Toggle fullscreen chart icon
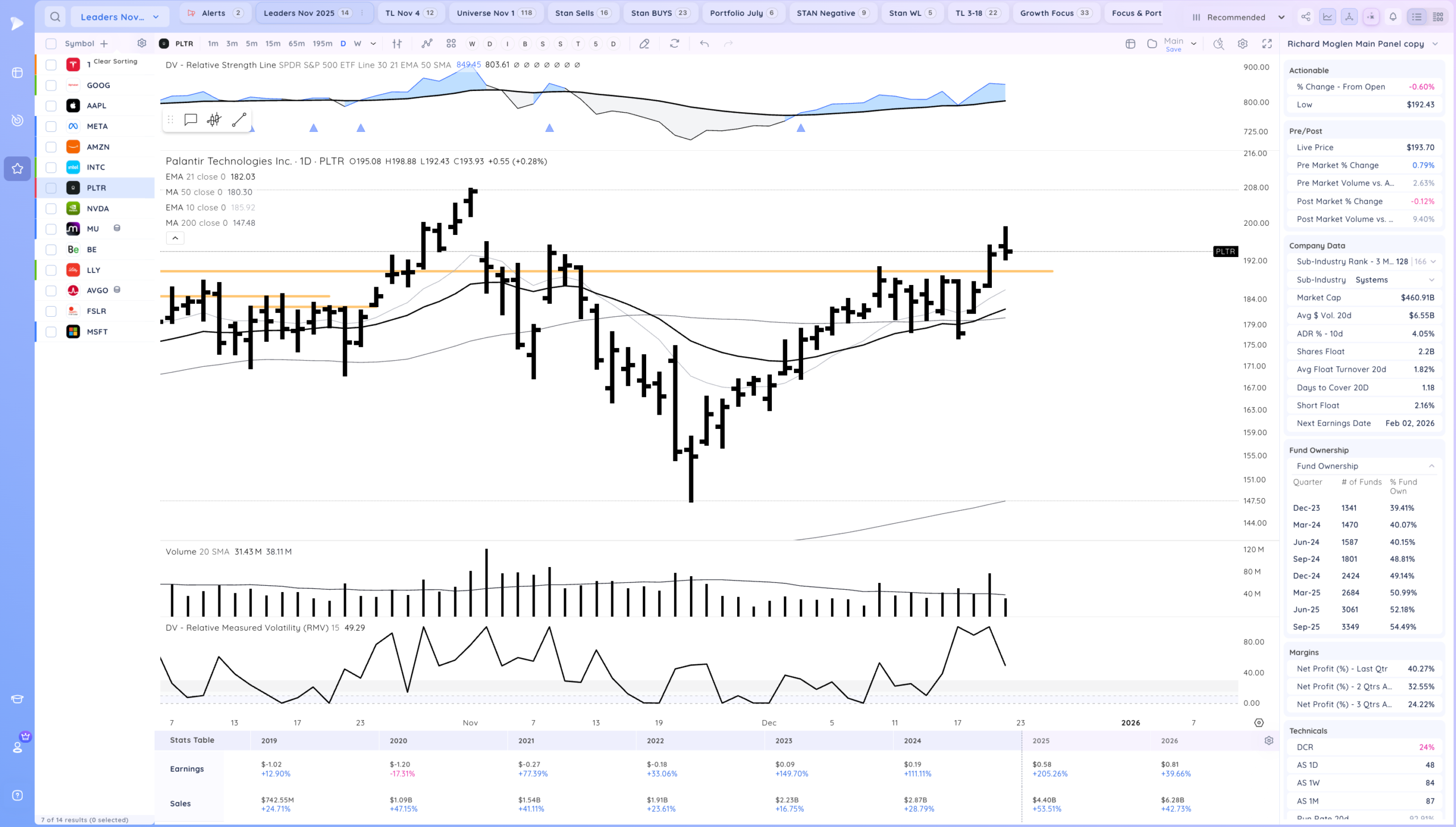This screenshot has height=827, width=1456. click(1267, 44)
